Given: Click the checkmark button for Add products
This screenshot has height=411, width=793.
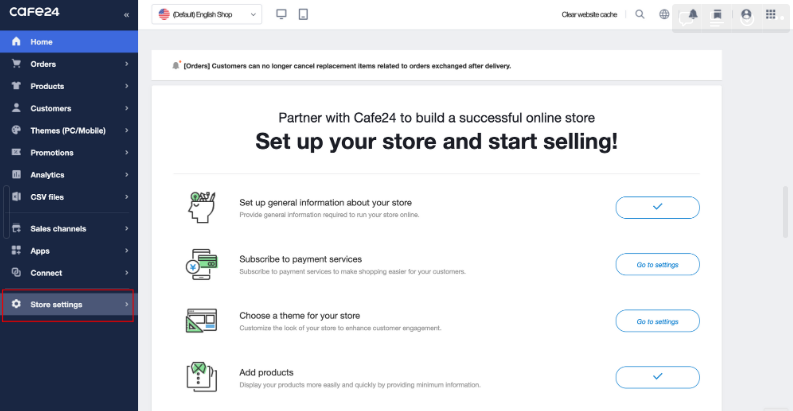Looking at the screenshot, I should (657, 376).
